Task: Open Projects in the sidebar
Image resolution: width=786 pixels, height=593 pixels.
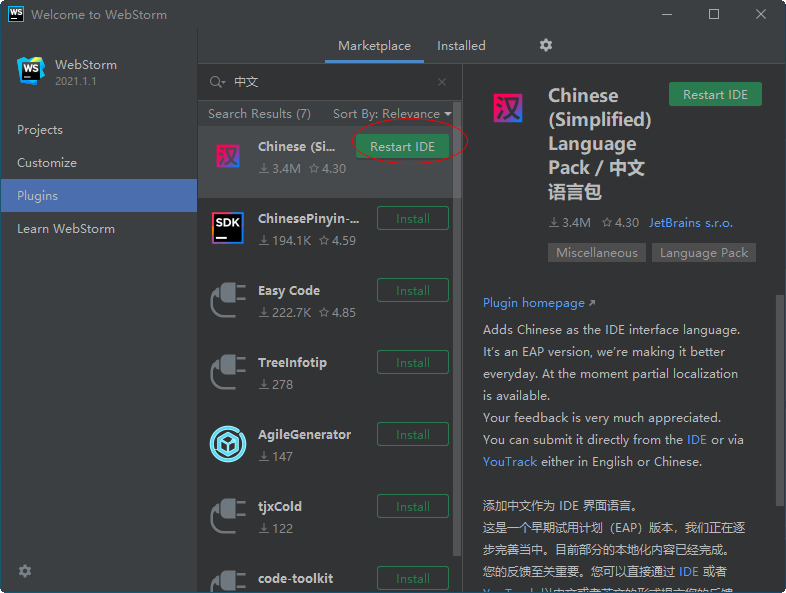Action: coord(99,130)
